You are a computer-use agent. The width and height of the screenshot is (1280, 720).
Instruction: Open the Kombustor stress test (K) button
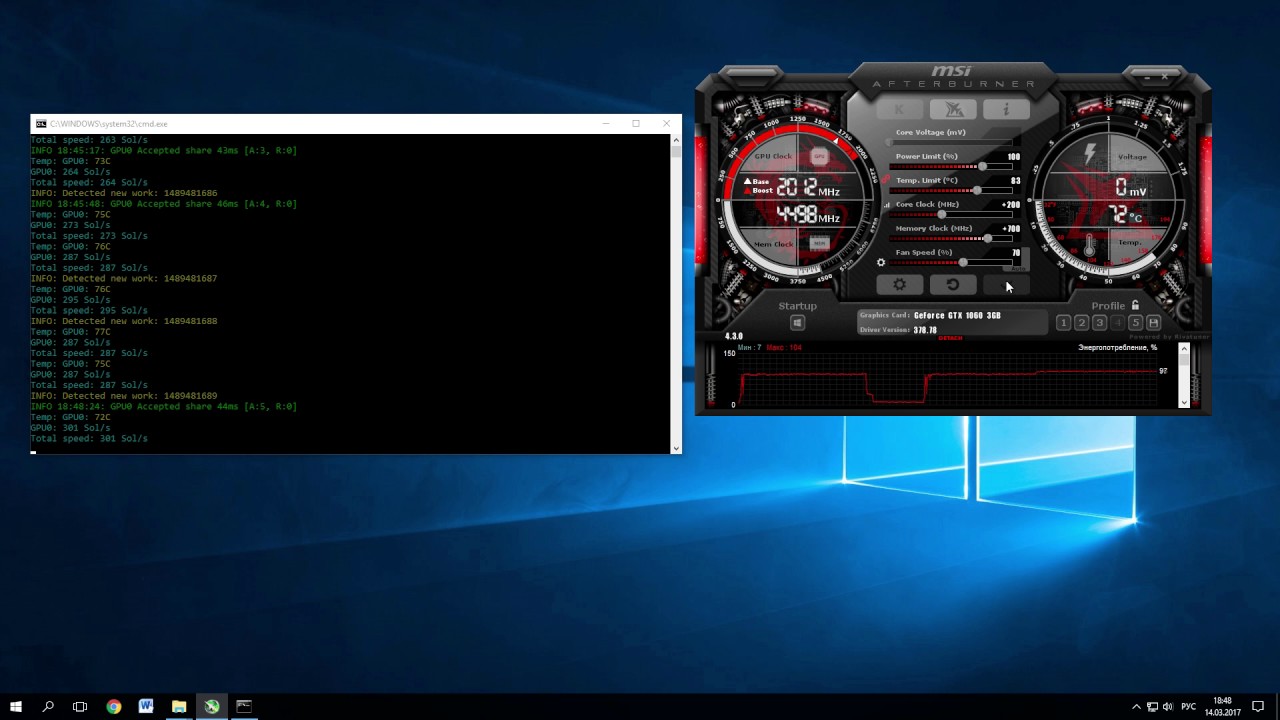click(x=899, y=110)
